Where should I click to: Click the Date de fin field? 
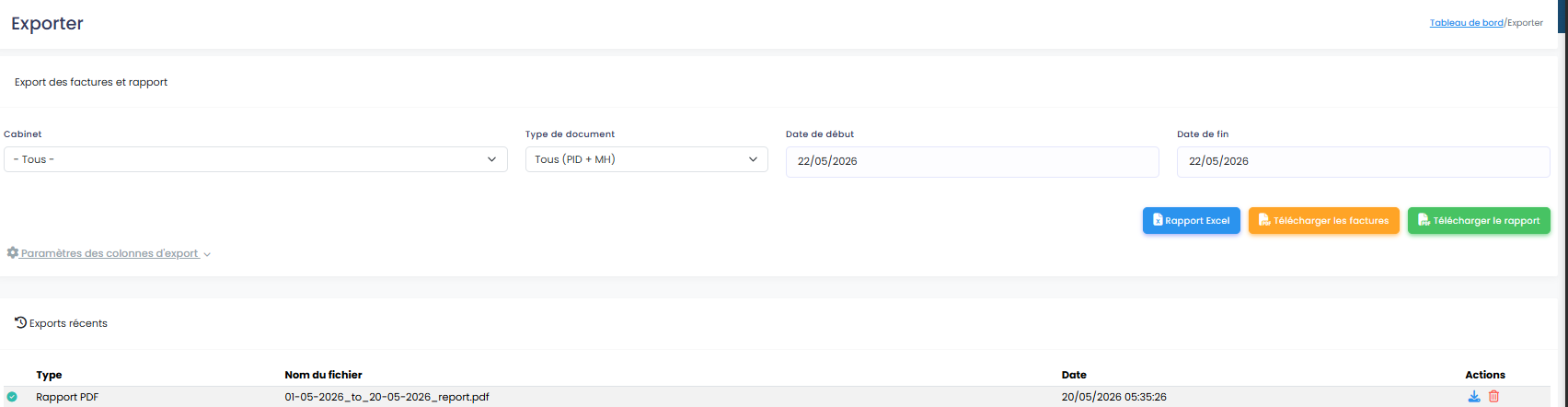point(1364,161)
